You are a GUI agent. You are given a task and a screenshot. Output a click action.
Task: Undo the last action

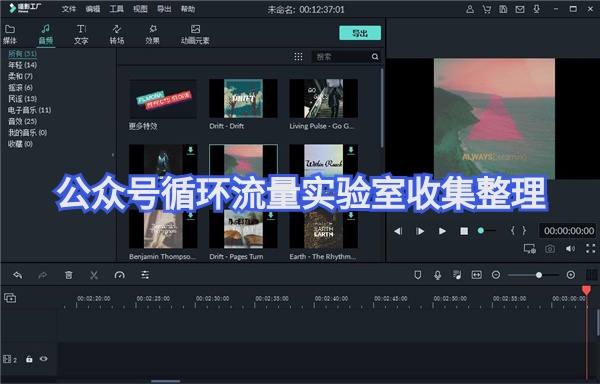(x=18, y=275)
